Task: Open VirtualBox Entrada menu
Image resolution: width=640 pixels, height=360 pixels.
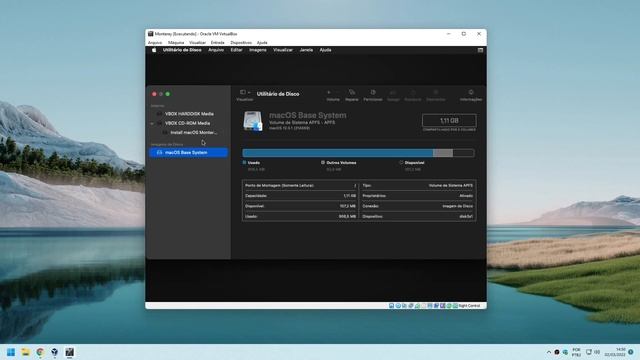Action: pyautogui.click(x=218, y=42)
